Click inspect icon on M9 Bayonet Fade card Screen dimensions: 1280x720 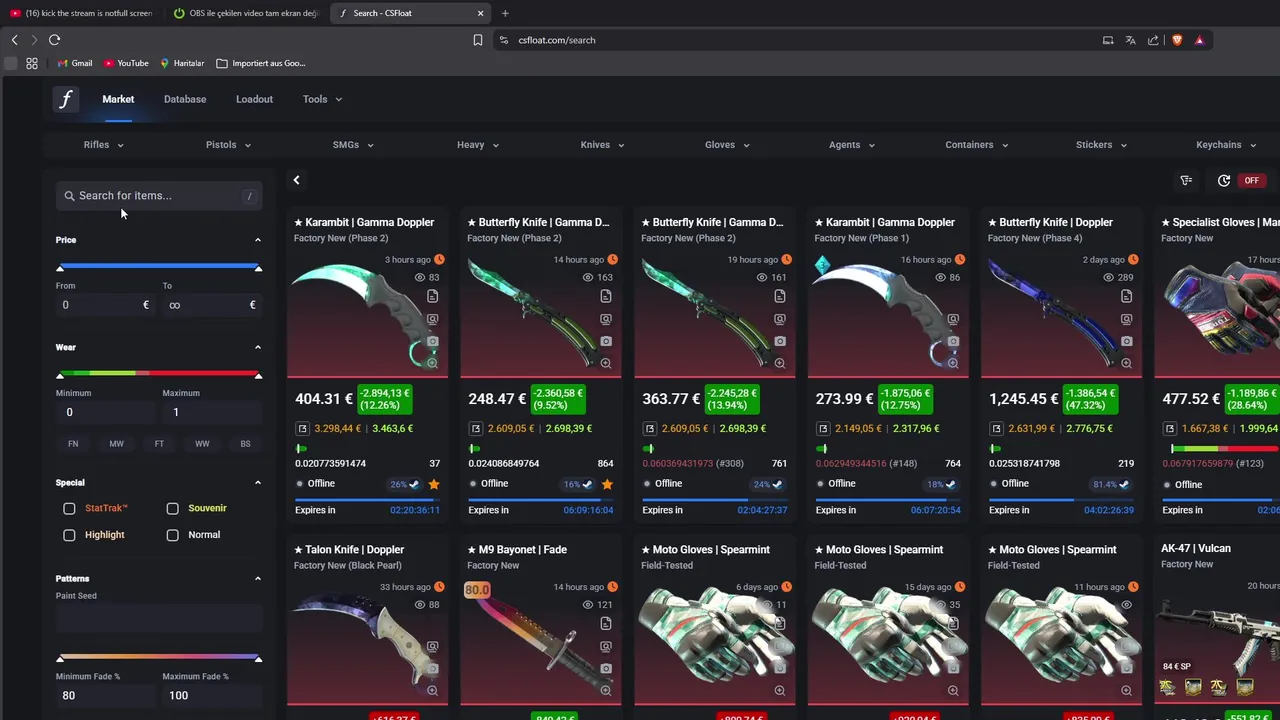coord(606,646)
